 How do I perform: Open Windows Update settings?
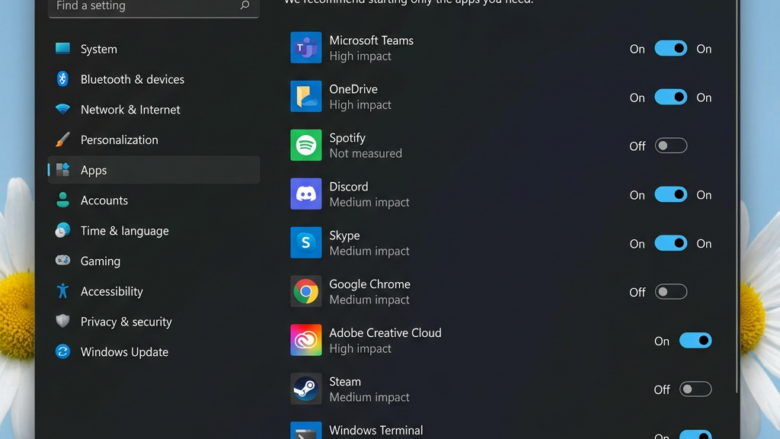point(154,352)
